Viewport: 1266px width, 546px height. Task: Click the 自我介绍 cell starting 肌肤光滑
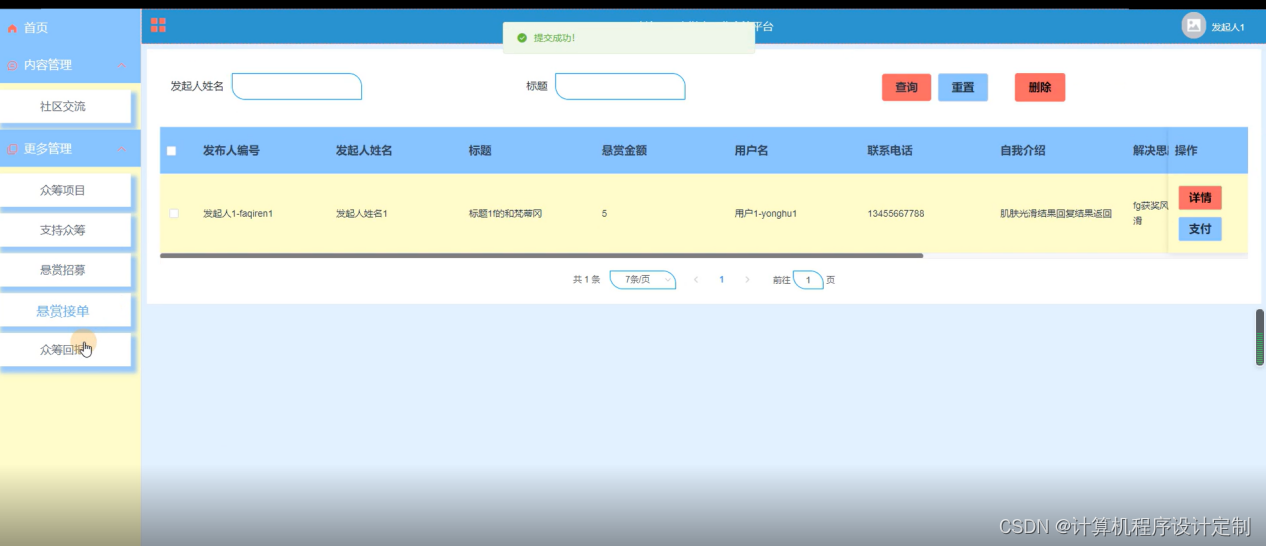[x=1056, y=214]
